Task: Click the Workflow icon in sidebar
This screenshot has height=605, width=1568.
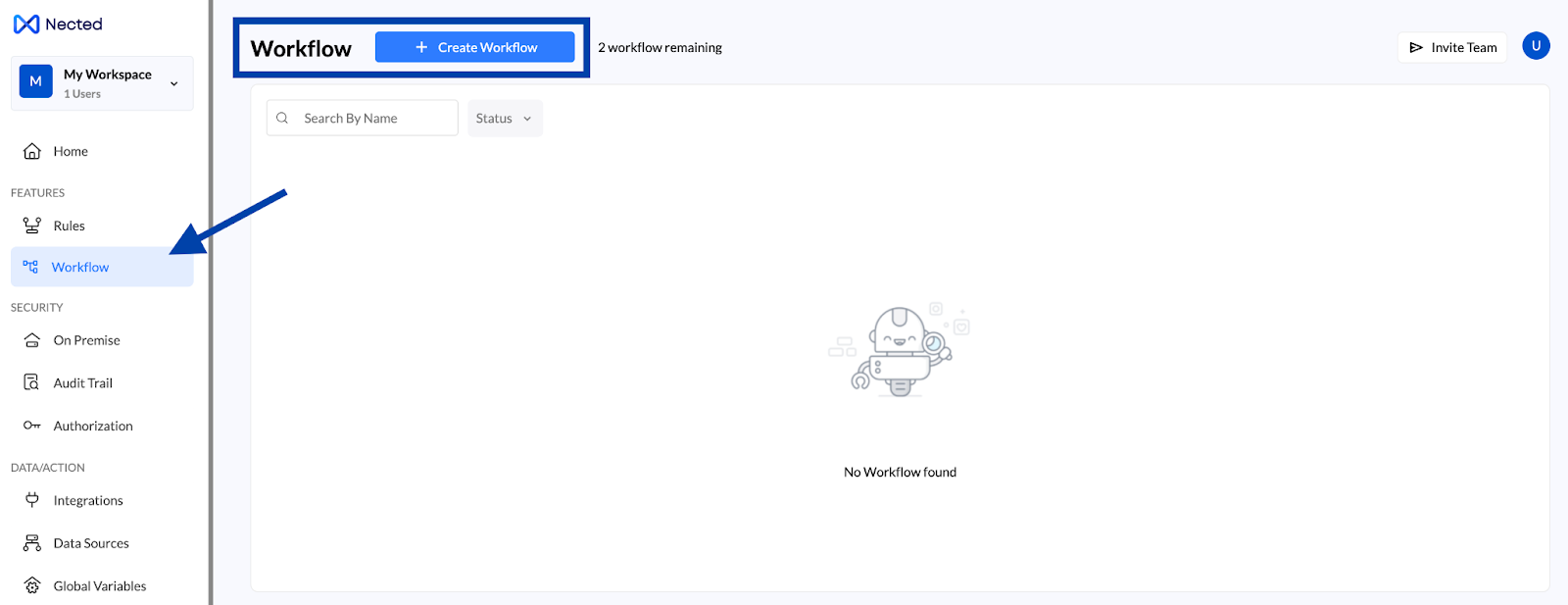Action: [x=30, y=267]
